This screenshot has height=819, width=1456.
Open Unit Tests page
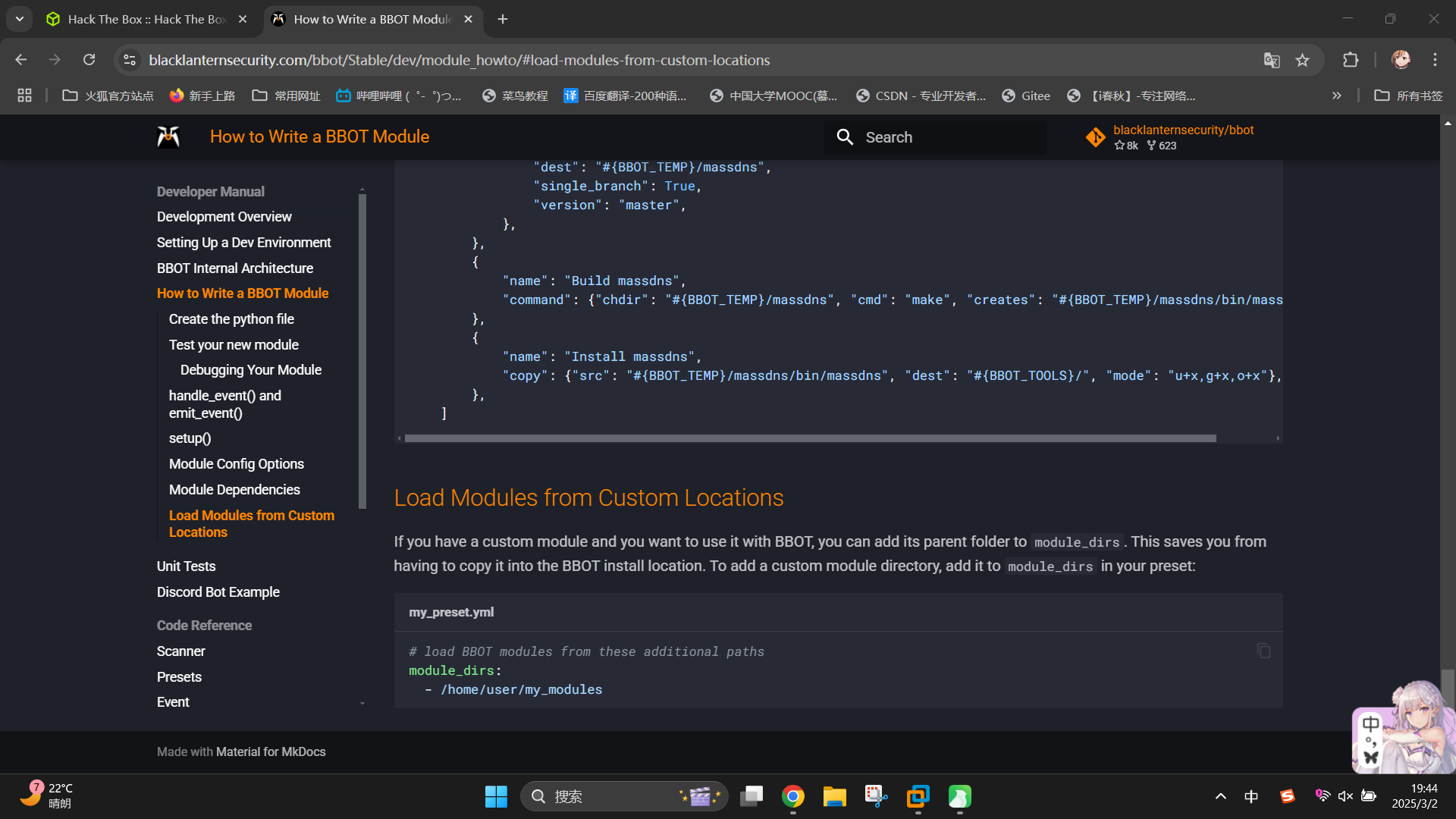click(x=186, y=566)
